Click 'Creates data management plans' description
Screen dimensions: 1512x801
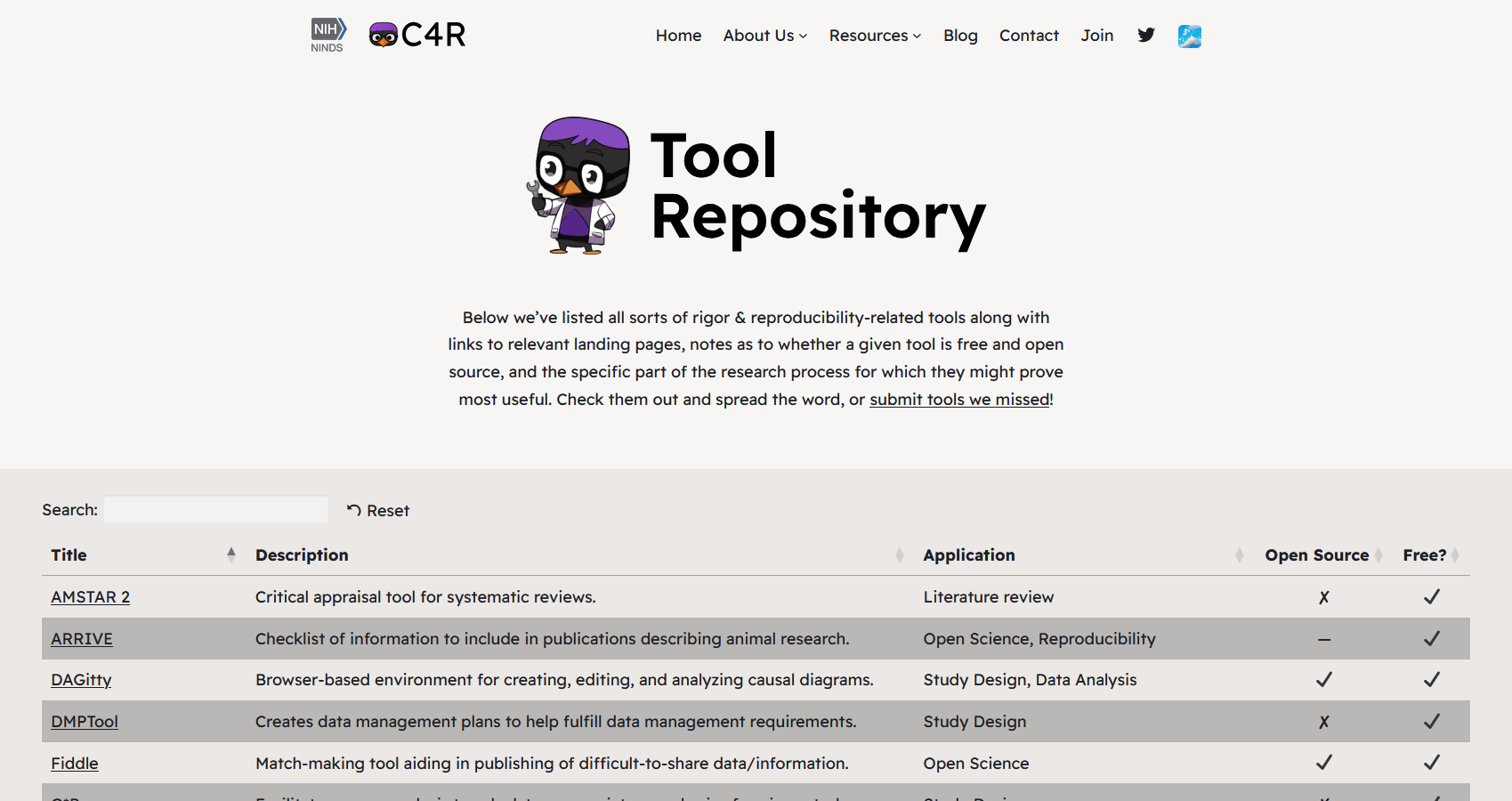[556, 722]
